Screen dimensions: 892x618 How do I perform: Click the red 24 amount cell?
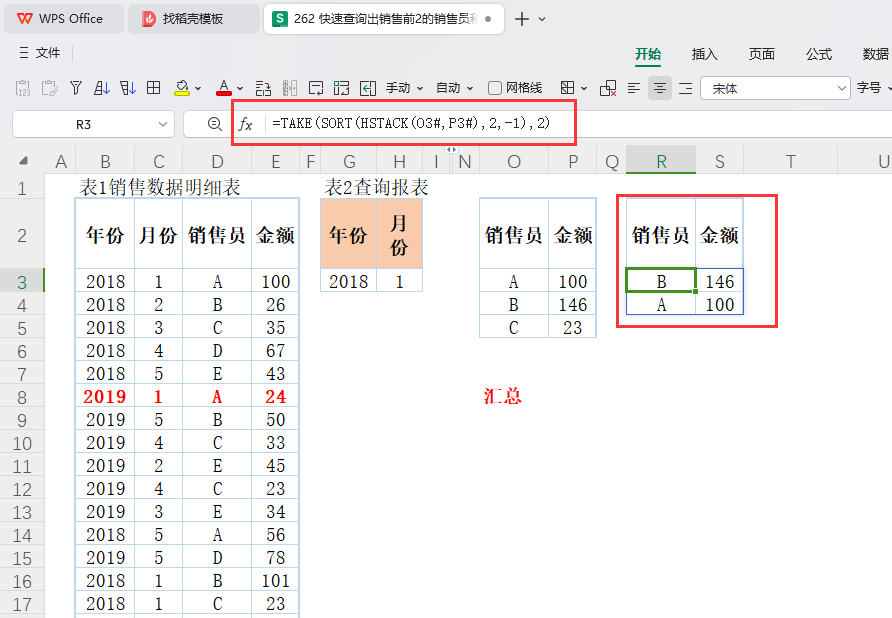coord(275,397)
